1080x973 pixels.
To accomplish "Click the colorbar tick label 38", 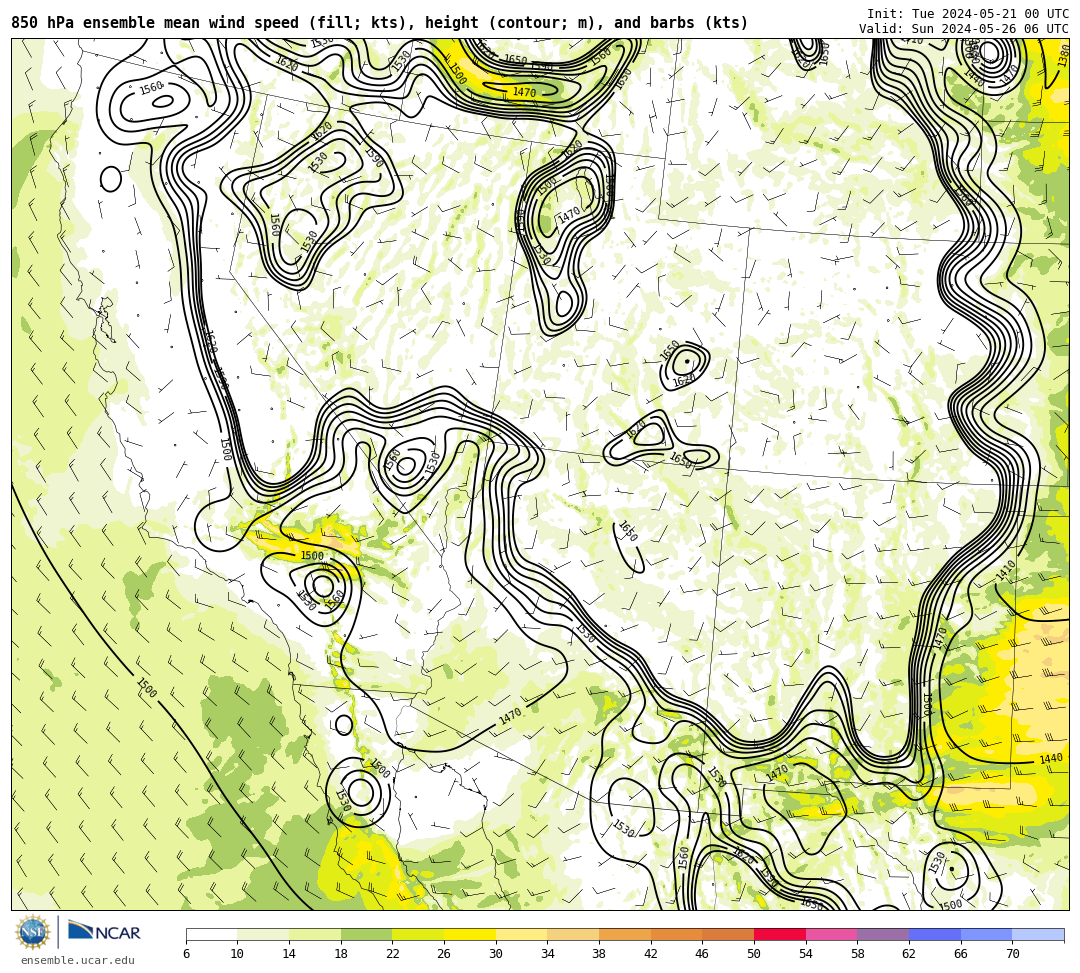I will click(x=599, y=954).
